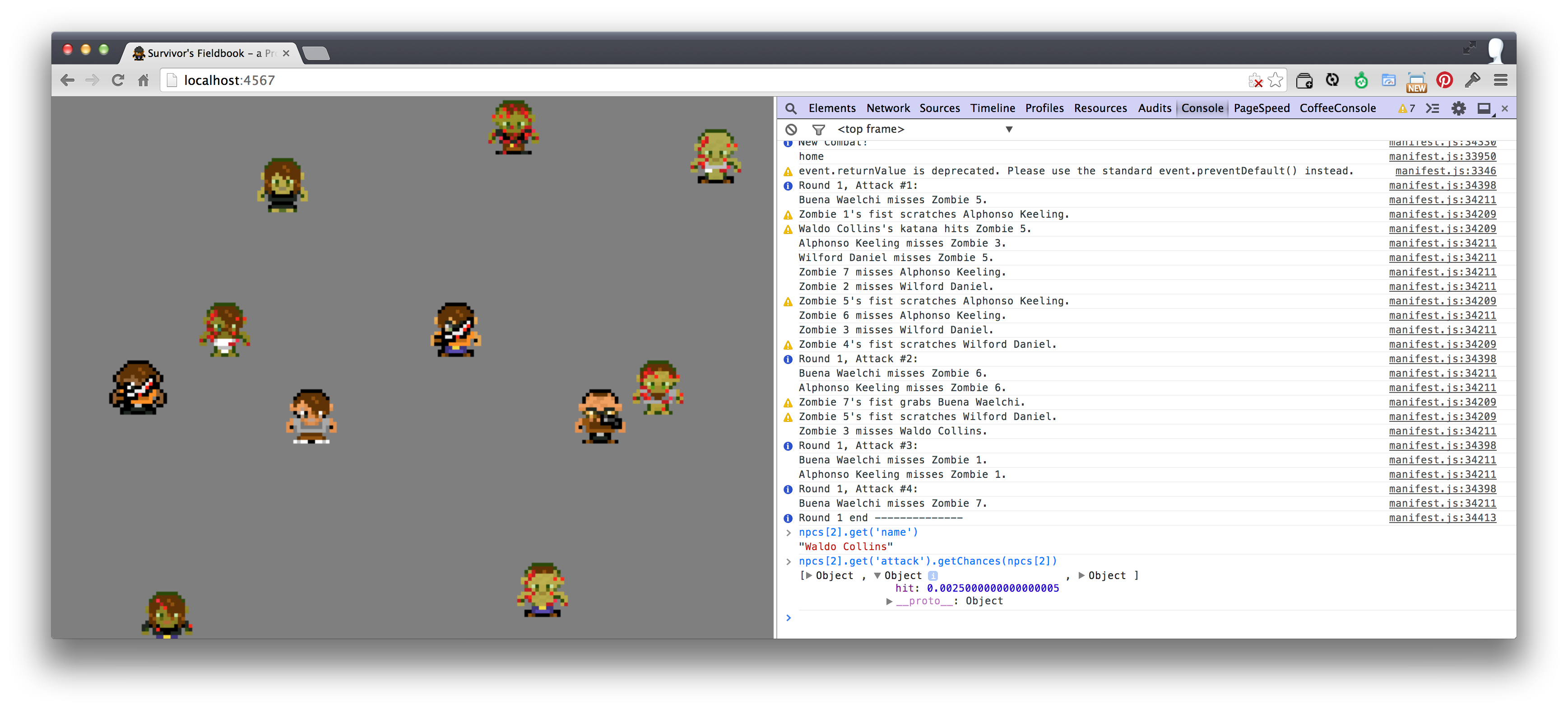The height and width of the screenshot is (710, 1568).
Task: Open source link for 'katana hits Zombie 5'
Action: click(x=1442, y=229)
